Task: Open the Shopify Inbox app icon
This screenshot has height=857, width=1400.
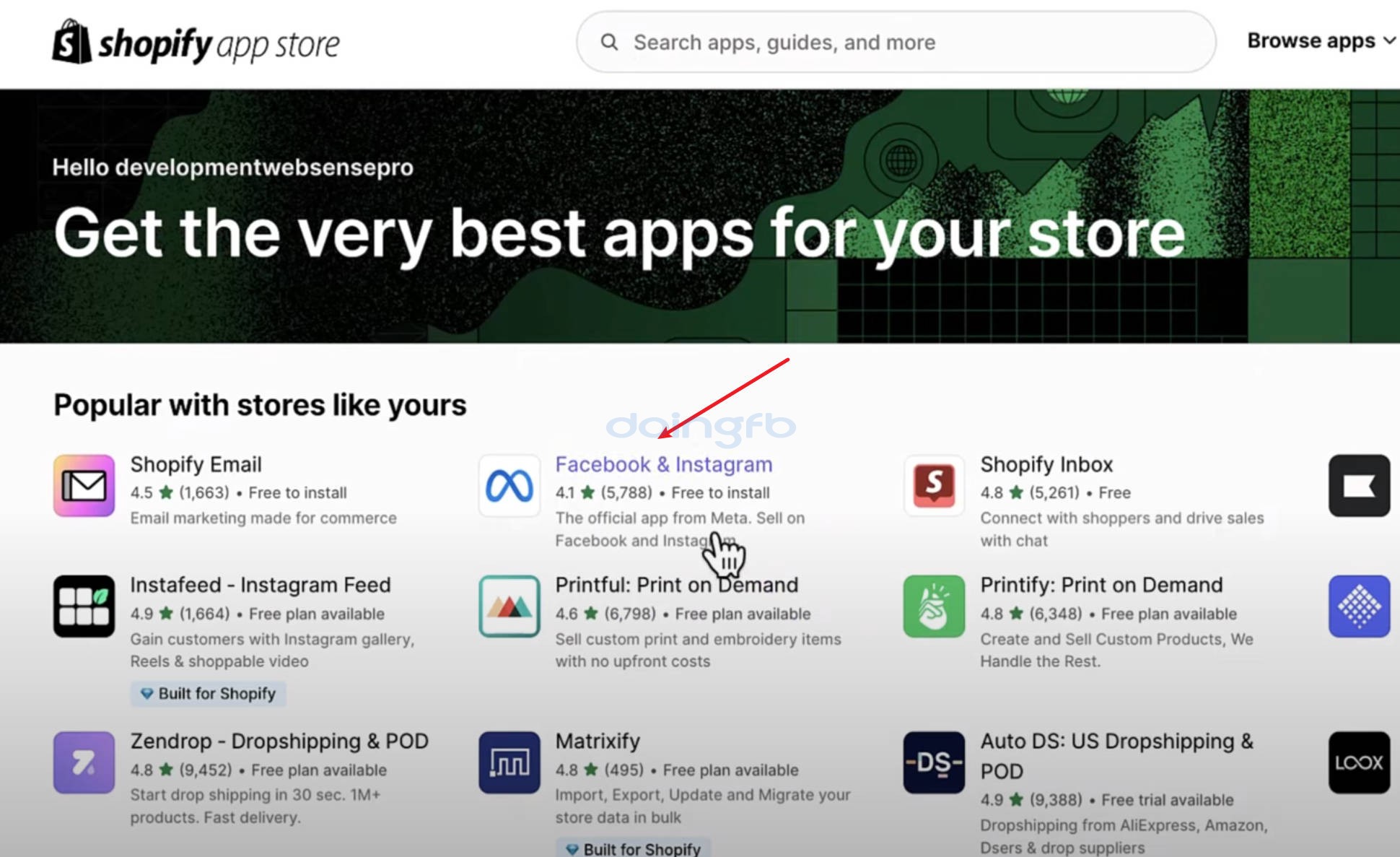Action: [934, 485]
